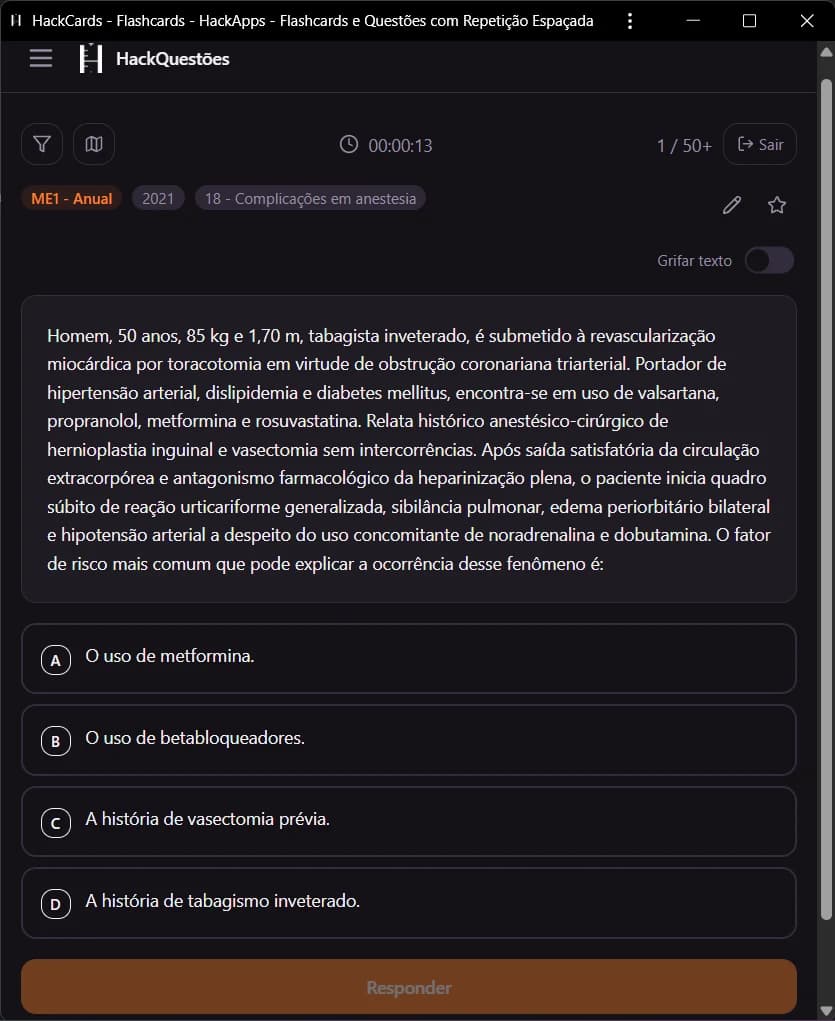Click the scrollbar up arrow
The height and width of the screenshot is (1021, 835).
click(827, 51)
